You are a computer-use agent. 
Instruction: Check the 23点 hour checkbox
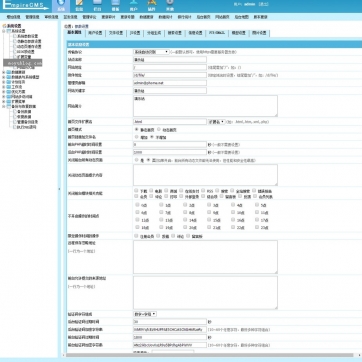point(257,227)
